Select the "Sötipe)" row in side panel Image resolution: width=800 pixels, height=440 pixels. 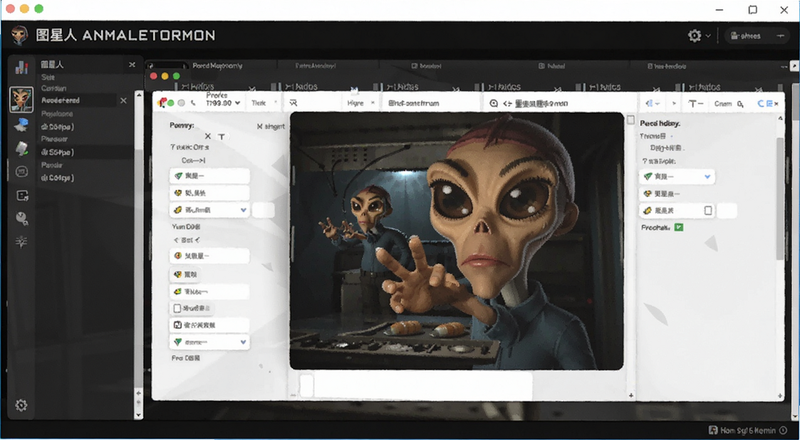pyautogui.click(x=57, y=152)
